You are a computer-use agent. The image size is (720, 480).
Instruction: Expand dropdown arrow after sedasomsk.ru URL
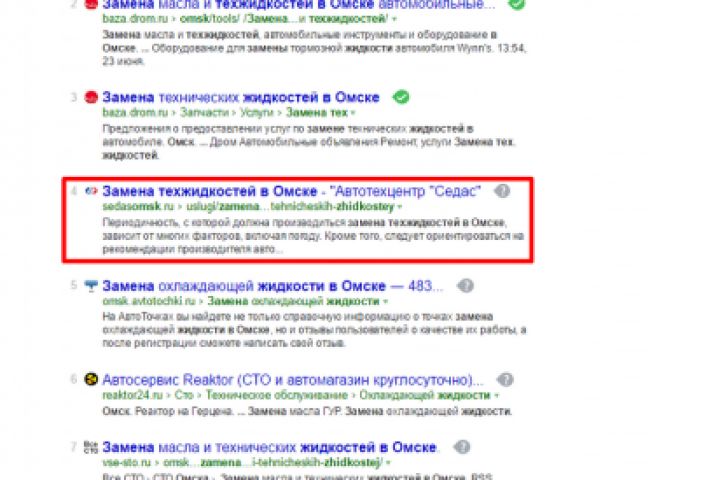point(399,207)
